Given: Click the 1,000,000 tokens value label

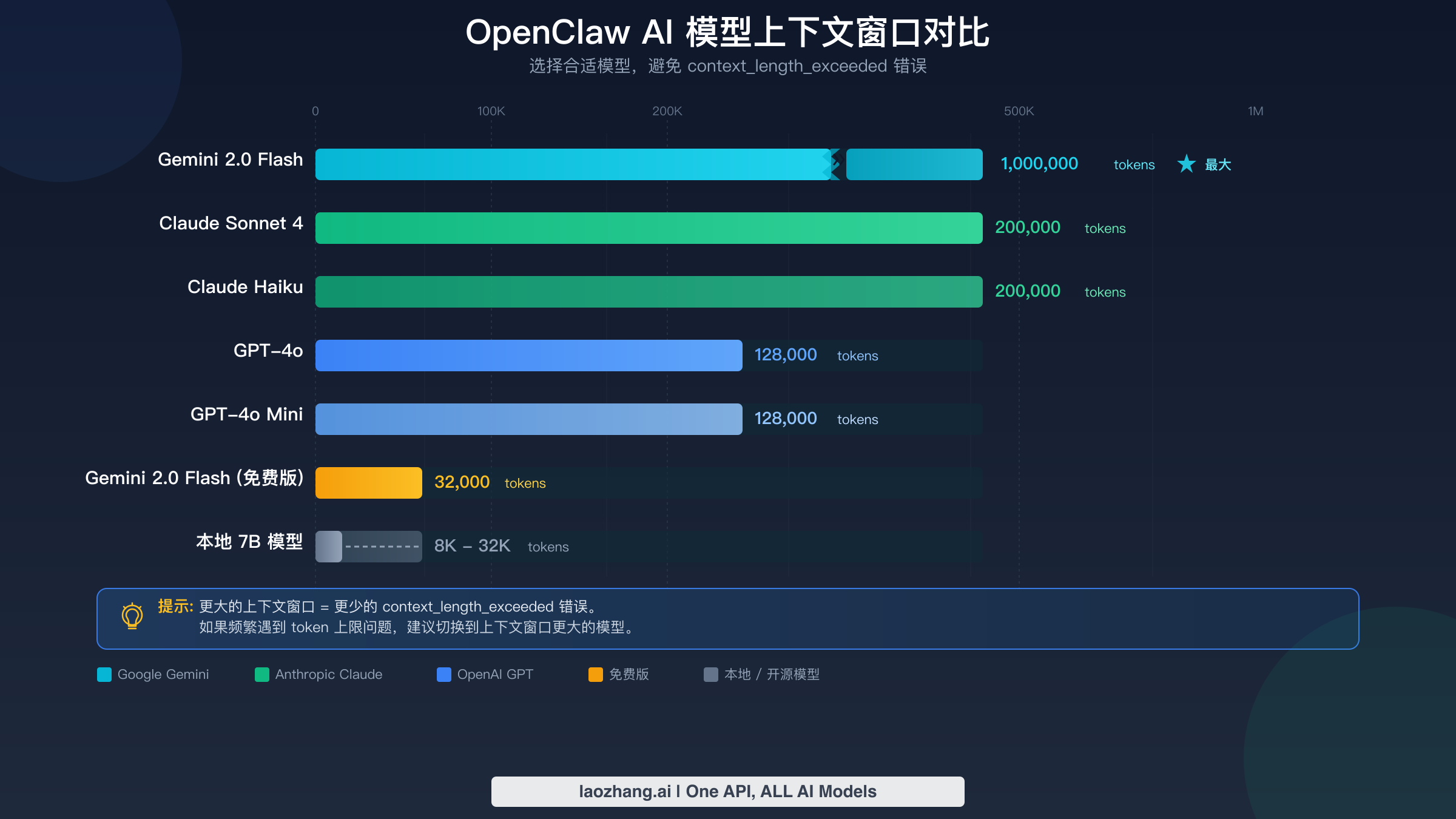Looking at the screenshot, I should point(1039,164).
